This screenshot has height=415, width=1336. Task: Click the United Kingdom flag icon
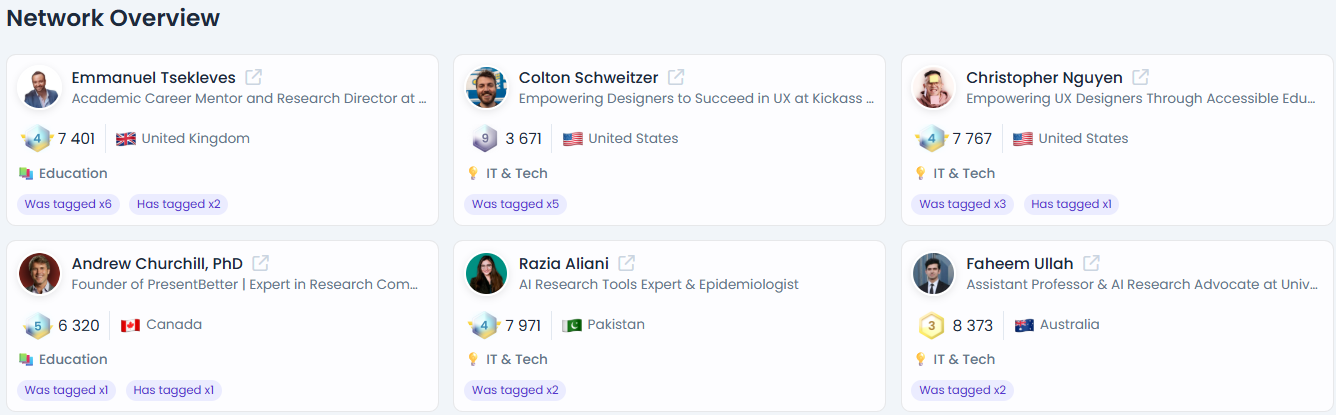click(126, 139)
